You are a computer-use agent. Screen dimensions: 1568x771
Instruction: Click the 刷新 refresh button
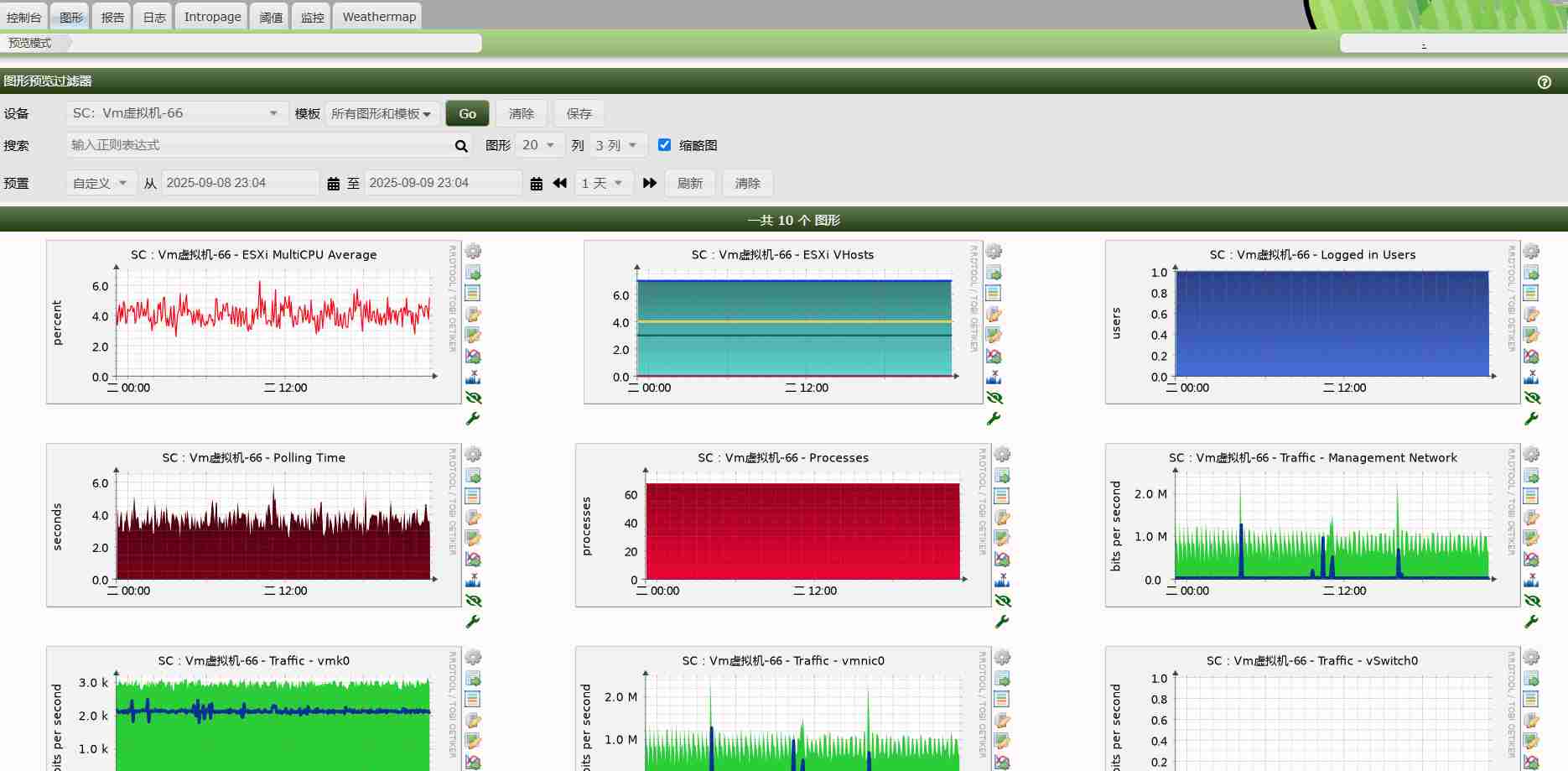pyautogui.click(x=689, y=183)
